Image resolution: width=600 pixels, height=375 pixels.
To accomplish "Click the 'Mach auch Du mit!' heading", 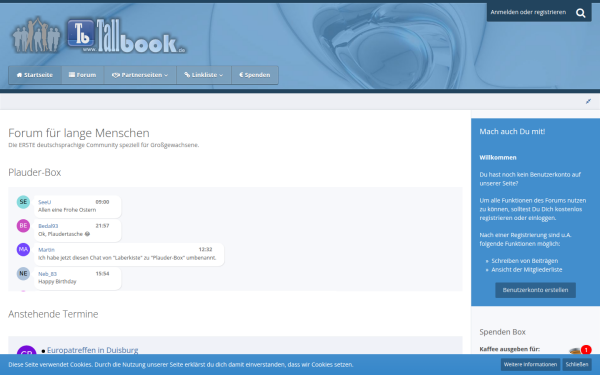I will (512, 132).
